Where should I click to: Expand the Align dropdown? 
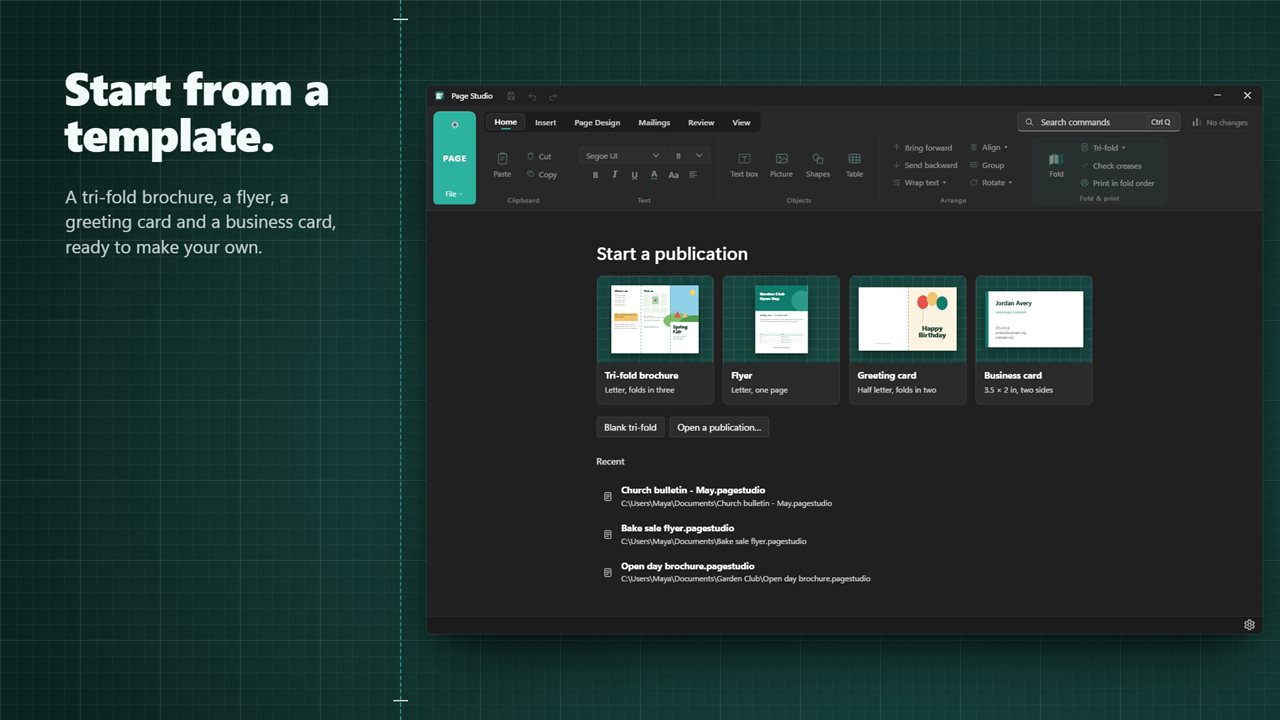(x=988, y=148)
